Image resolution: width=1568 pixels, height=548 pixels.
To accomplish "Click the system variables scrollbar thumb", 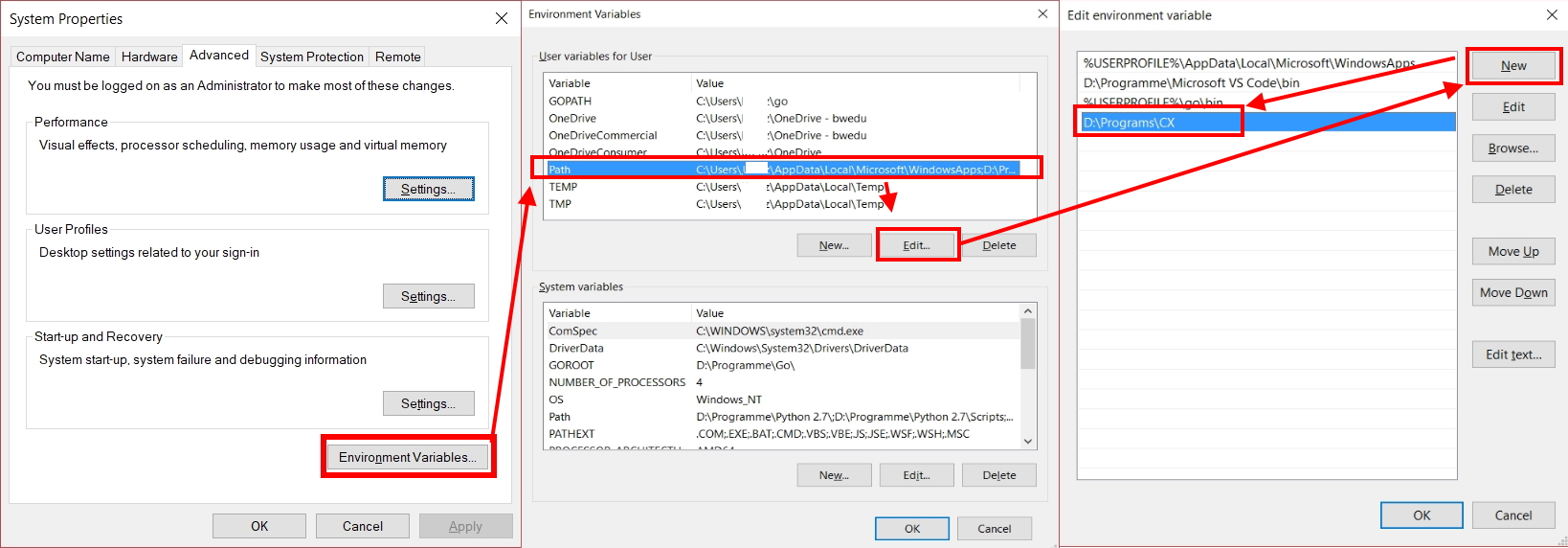I will (1028, 344).
